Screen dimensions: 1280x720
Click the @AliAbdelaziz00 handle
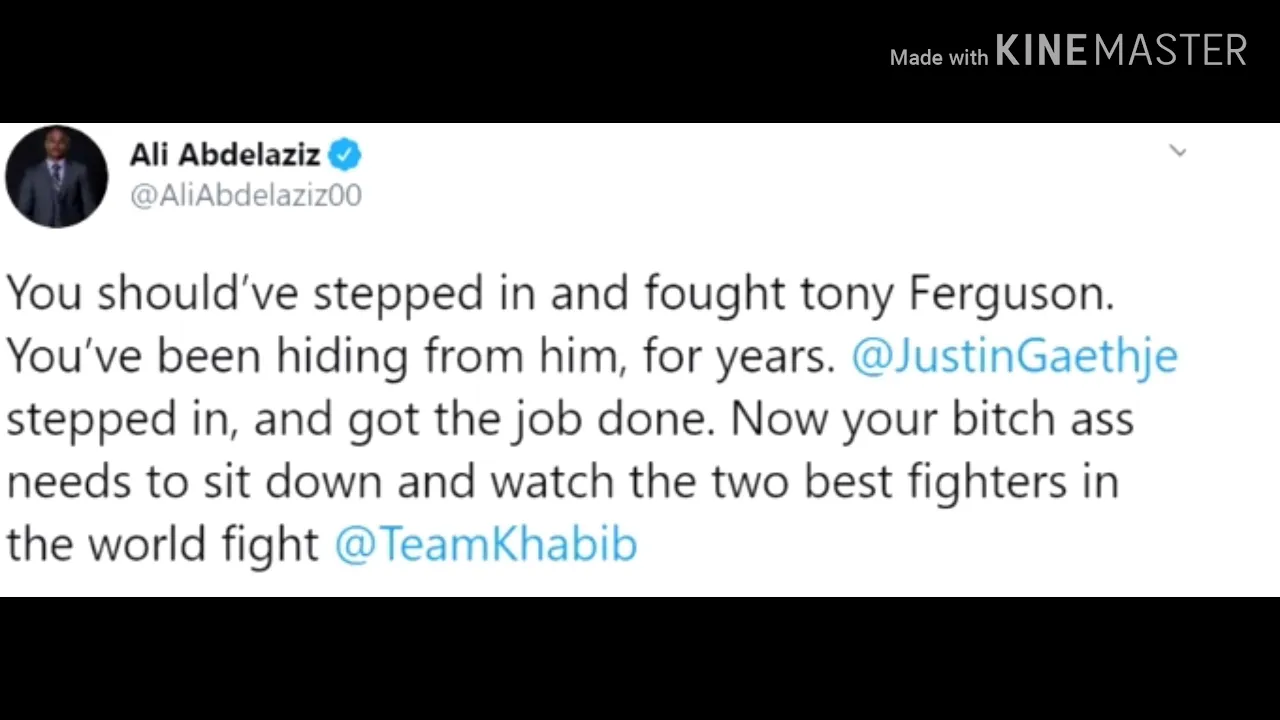point(246,195)
